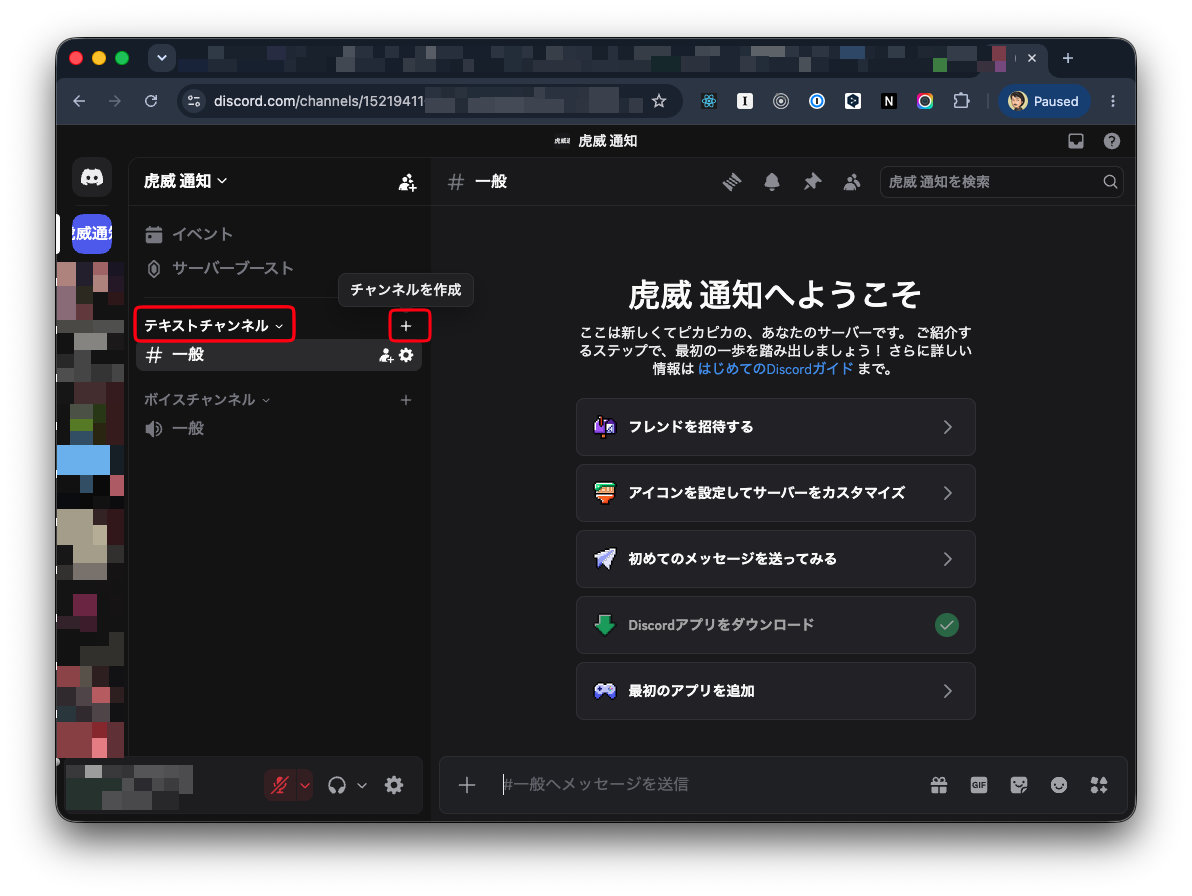Click 初めてのメッセージを送ってみる card
The height and width of the screenshot is (896, 1192).
point(775,559)
